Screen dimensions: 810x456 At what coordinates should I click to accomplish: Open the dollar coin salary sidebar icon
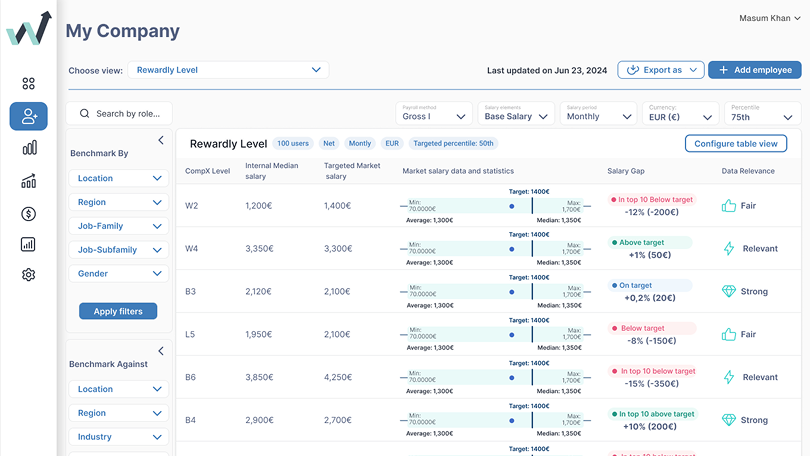tap(28, 213)
